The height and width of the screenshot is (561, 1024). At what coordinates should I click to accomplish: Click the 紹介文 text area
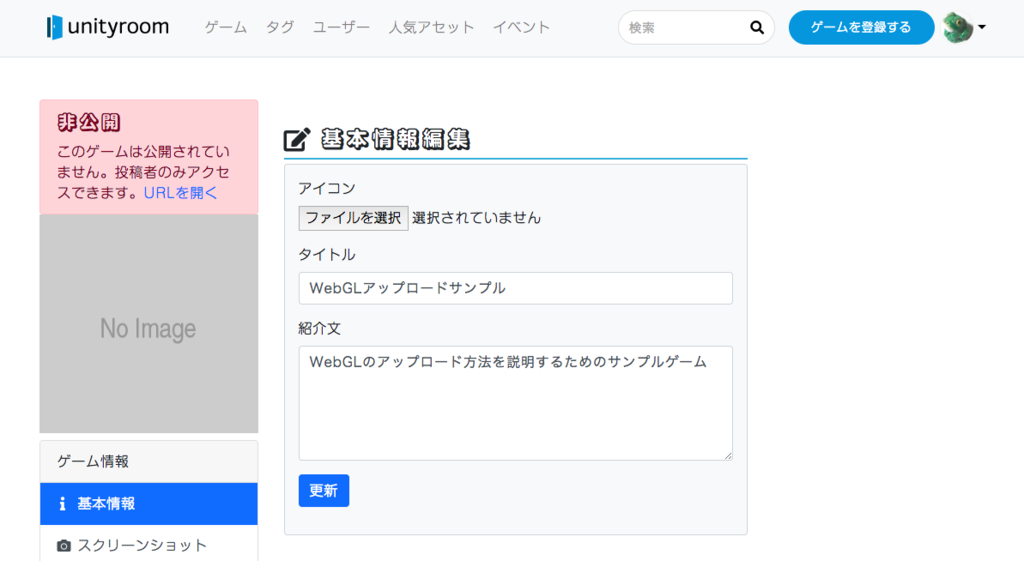coord(516,403)
